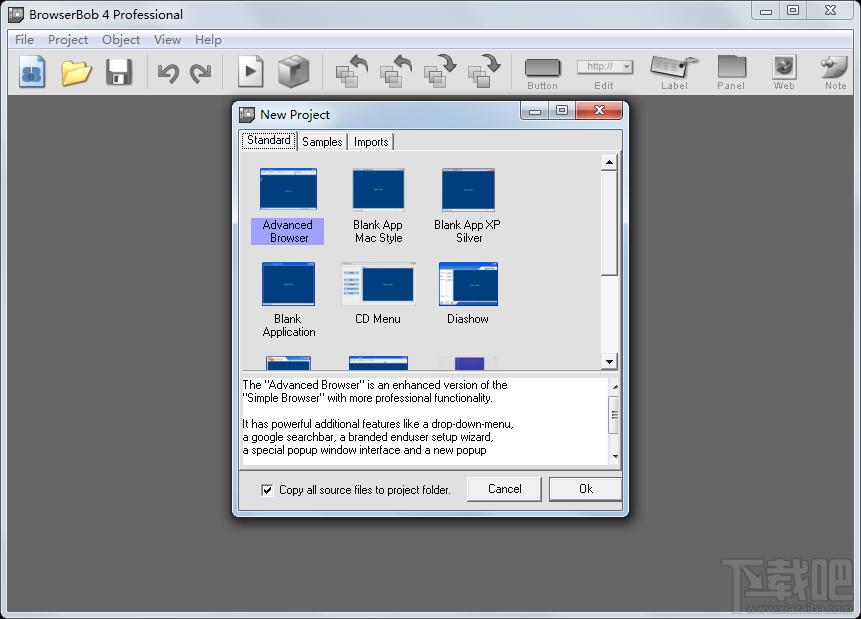The image size is (861, 619).
Task: Insert a Button object from the toolbar
Action: (543, 73)
